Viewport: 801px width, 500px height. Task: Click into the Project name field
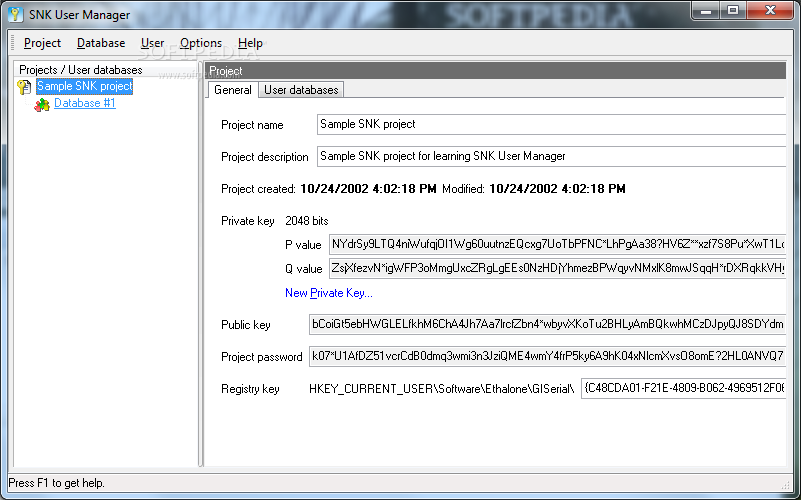pos(551,125)
